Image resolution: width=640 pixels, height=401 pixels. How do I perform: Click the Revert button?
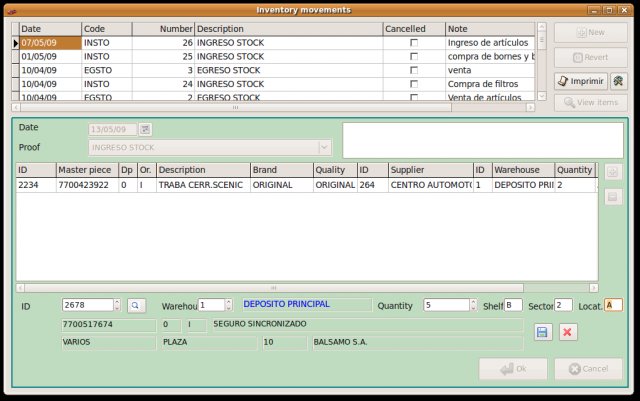[591, 58]
